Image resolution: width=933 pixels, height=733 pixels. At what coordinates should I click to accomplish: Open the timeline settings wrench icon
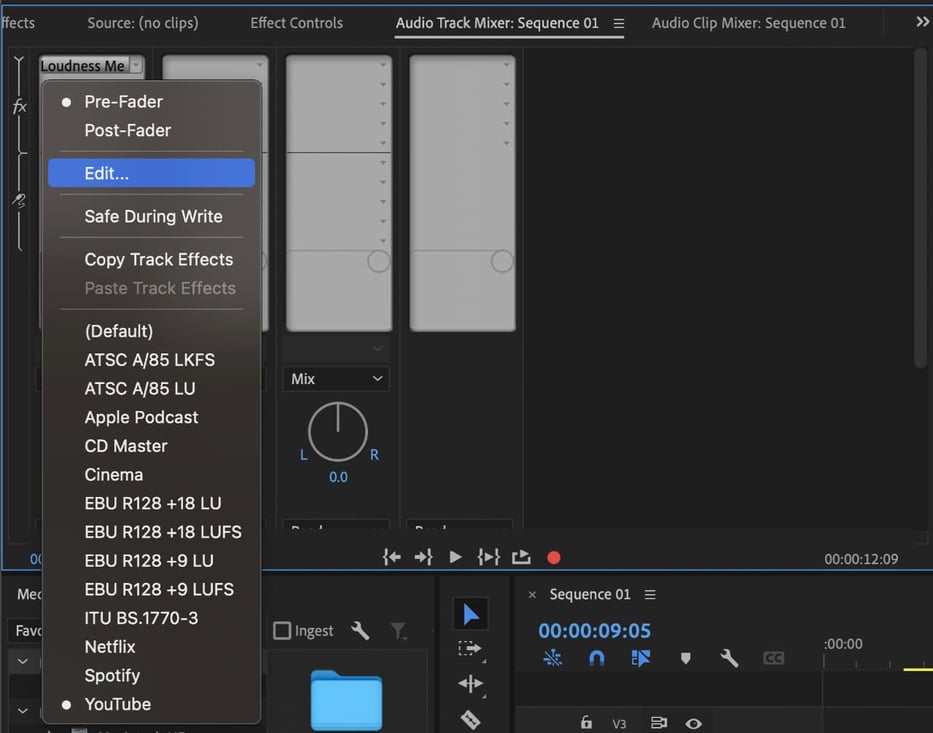coord(729,658)
